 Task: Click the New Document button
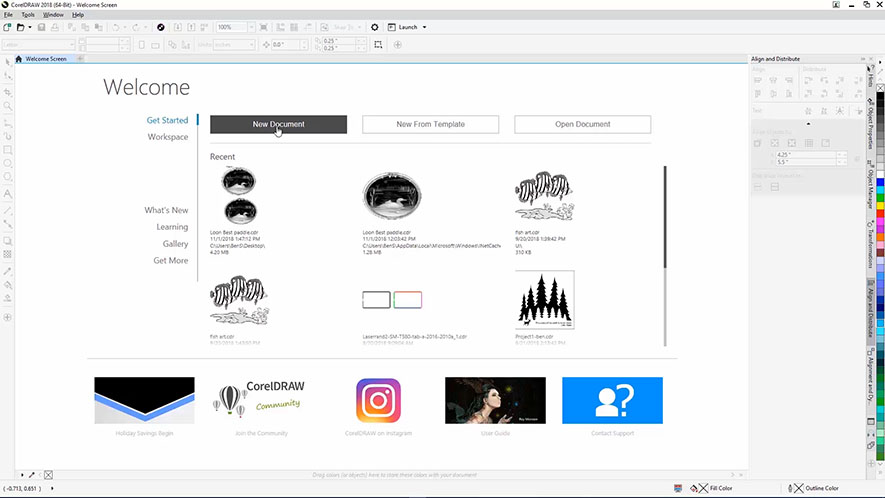tap(278, 124)
